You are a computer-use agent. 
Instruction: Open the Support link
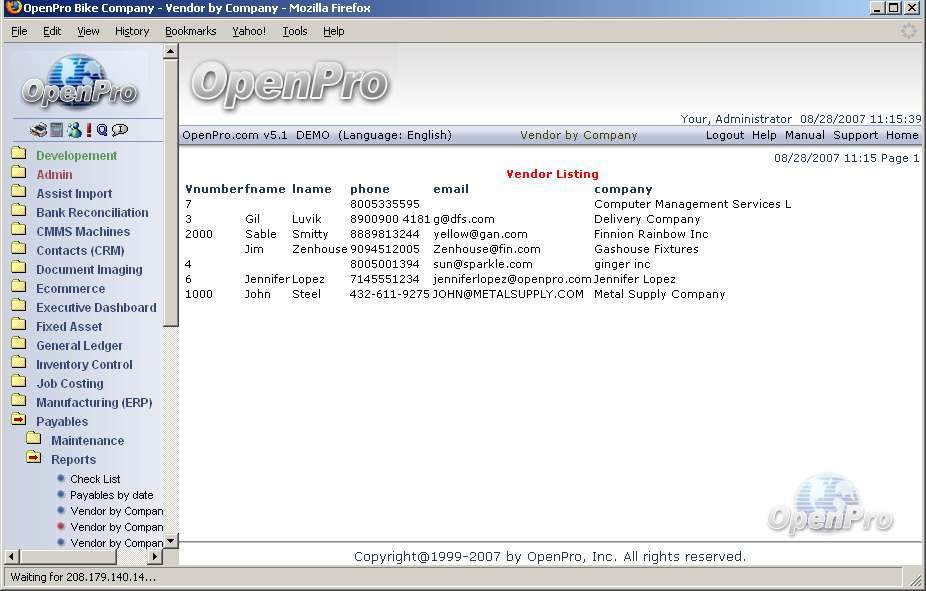pos(855,135)
